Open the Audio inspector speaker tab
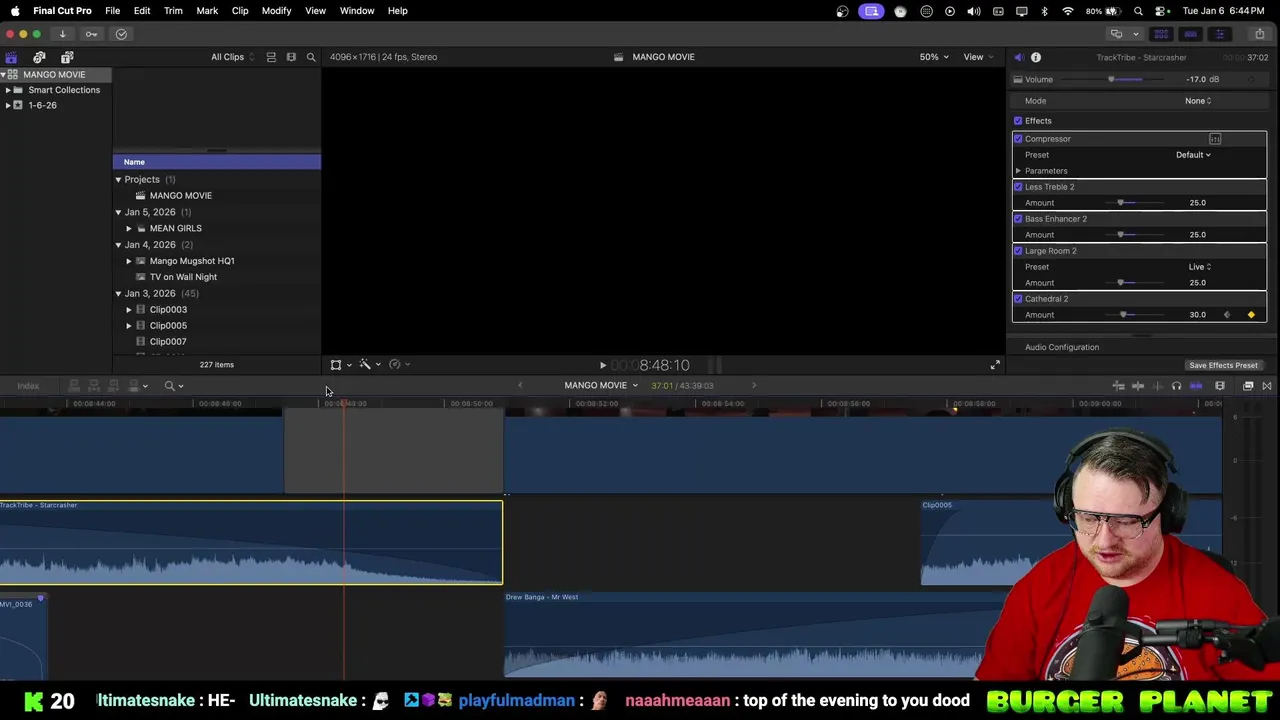 (1018, 57)
